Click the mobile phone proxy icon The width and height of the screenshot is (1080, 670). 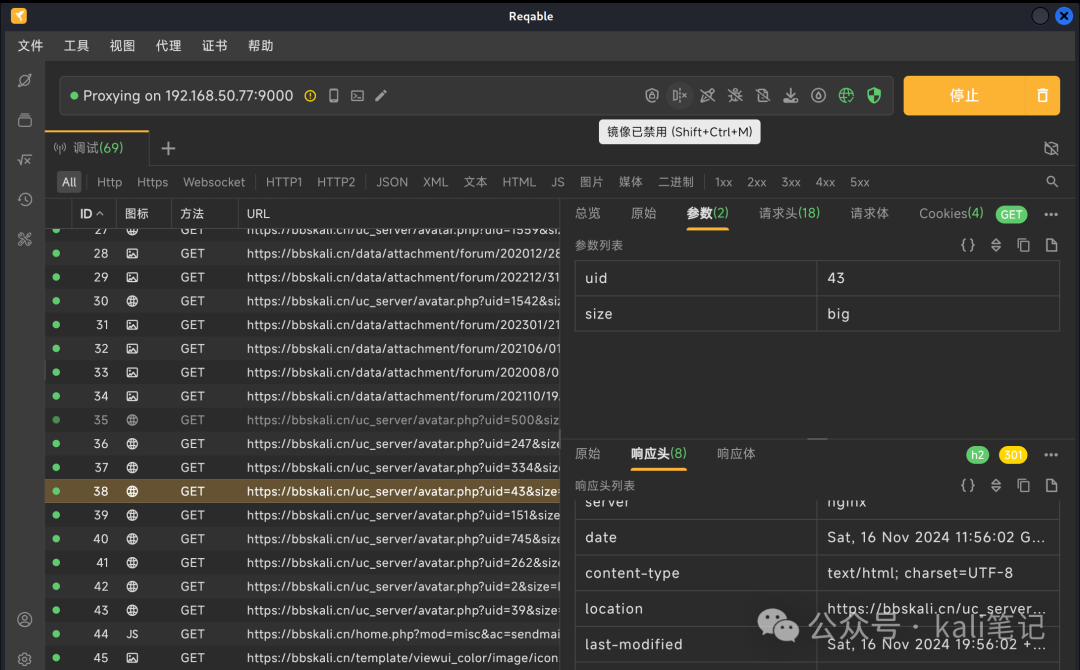(333, 96)
